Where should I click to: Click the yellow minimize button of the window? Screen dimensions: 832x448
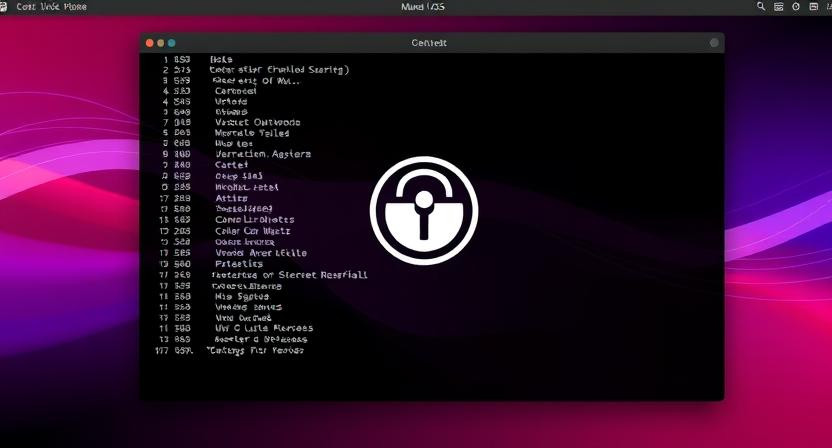160,43
